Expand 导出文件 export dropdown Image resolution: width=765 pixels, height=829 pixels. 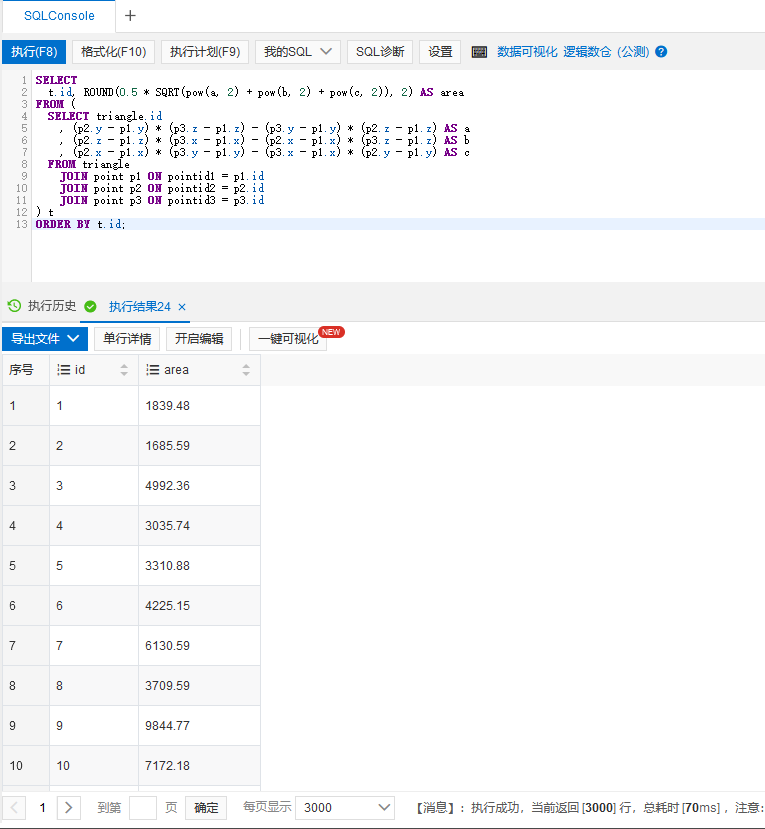coord(45,339)
